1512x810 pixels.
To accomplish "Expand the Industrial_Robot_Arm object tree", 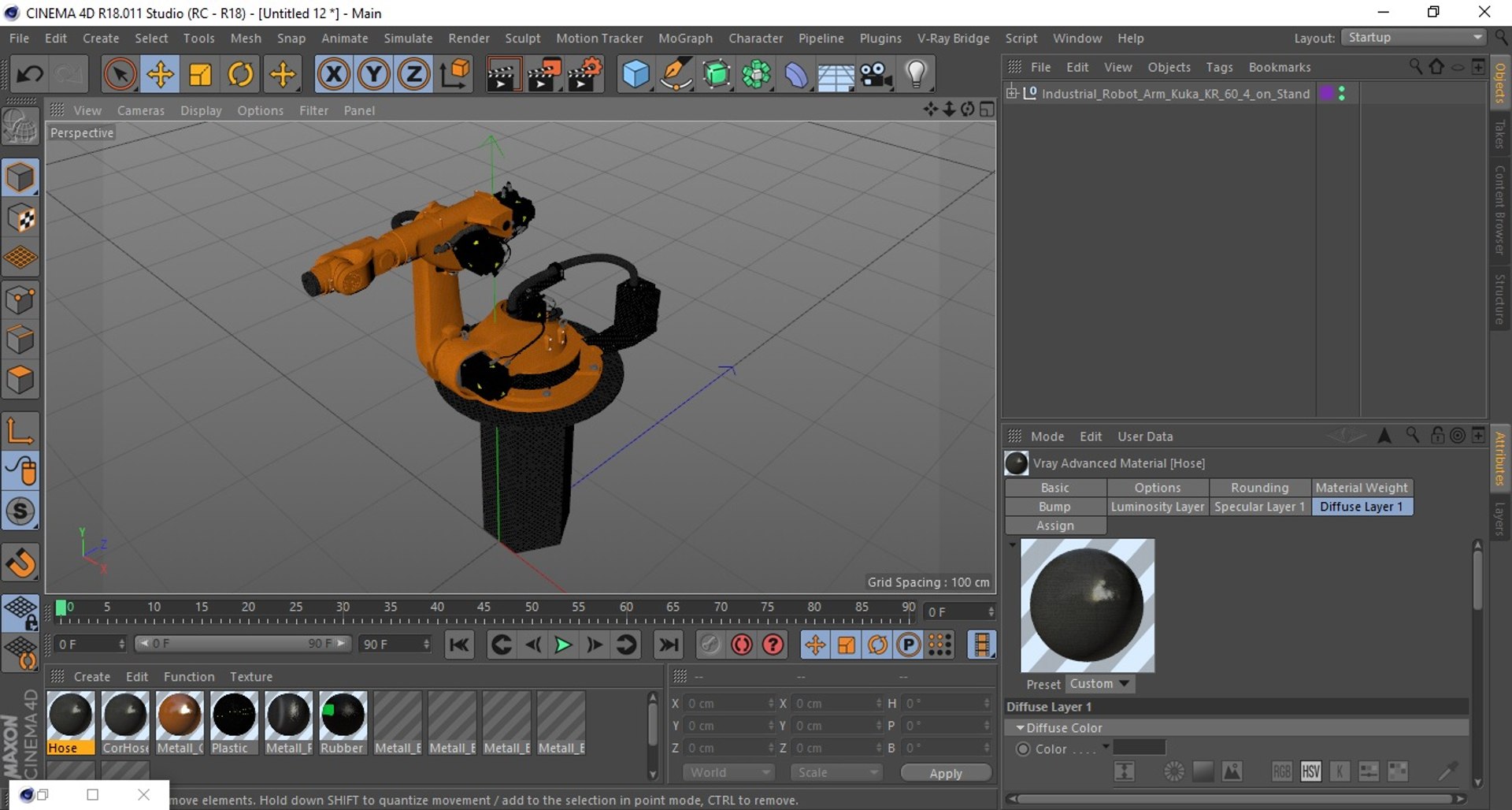I will coord(1012,93).
